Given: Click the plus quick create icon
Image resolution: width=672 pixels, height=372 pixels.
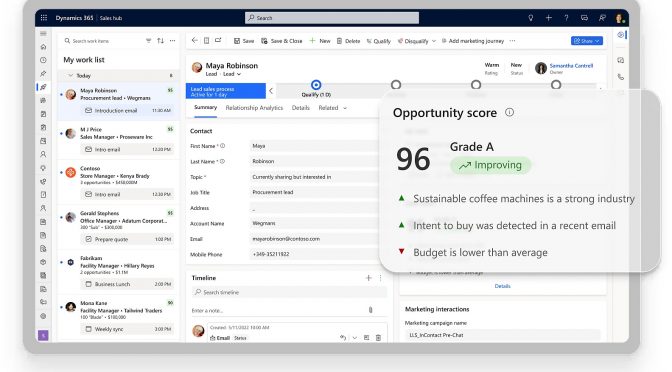Looking at the screenshot, I should [x=549, y=18].
